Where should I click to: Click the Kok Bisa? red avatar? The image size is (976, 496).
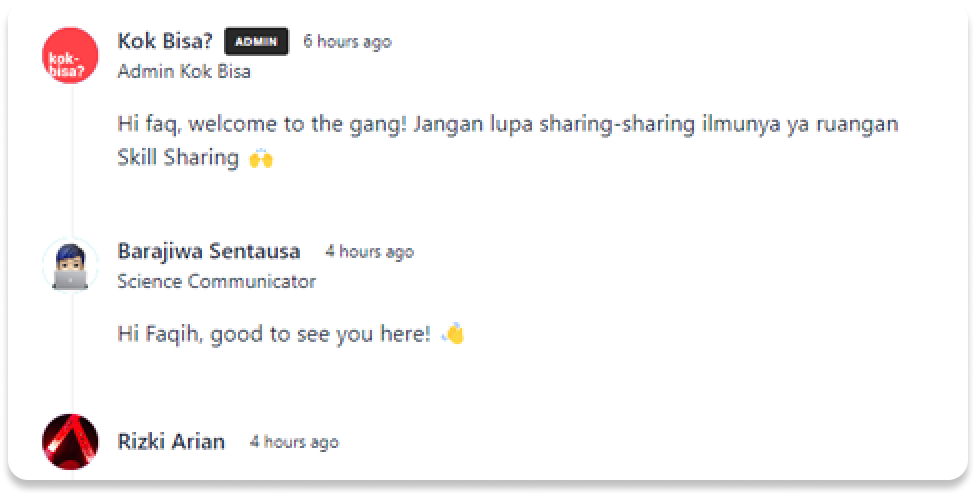[x=70, y=56]
